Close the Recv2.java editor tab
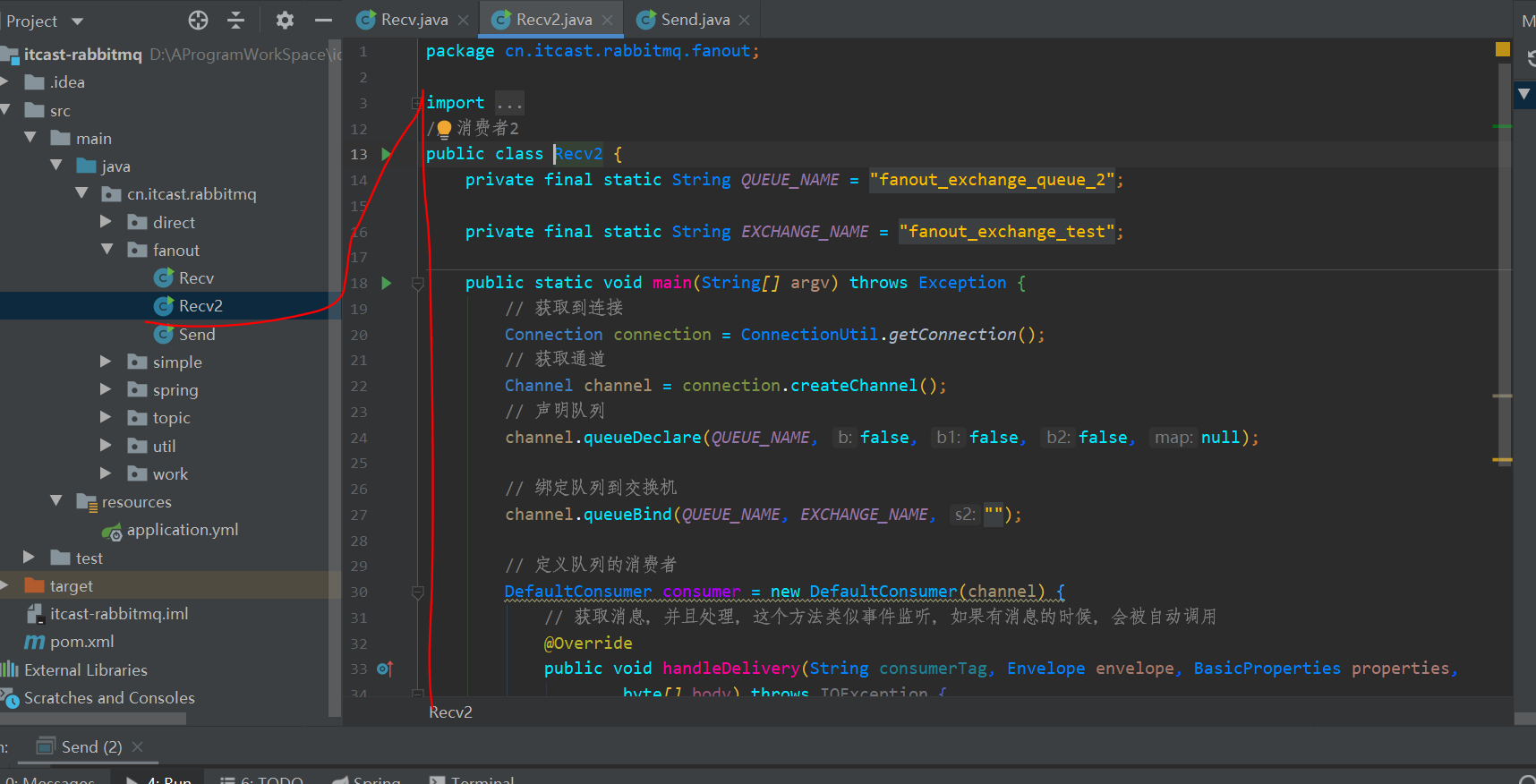1536x784 pixels. pos(608,20)
